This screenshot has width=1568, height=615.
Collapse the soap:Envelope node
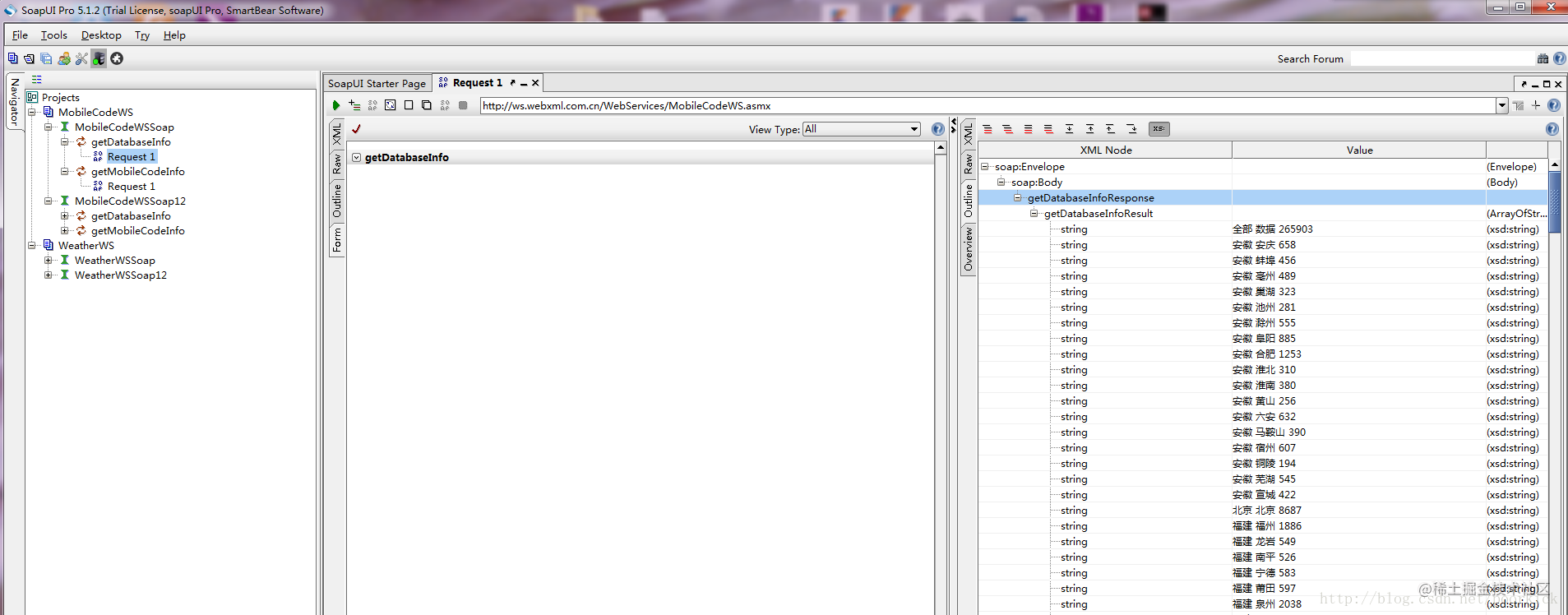(985, 166)
